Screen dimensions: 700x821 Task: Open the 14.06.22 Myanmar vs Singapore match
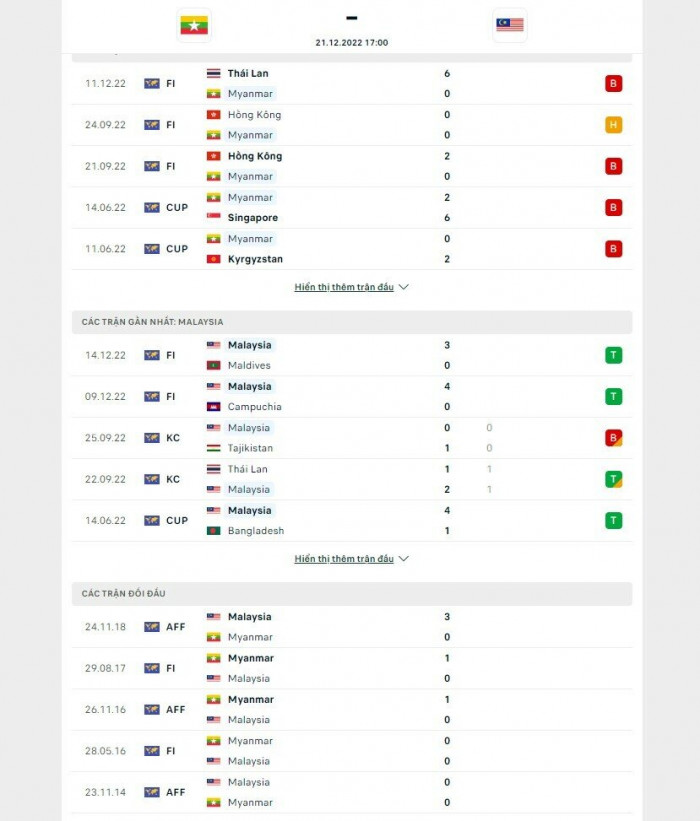point(350,208)
